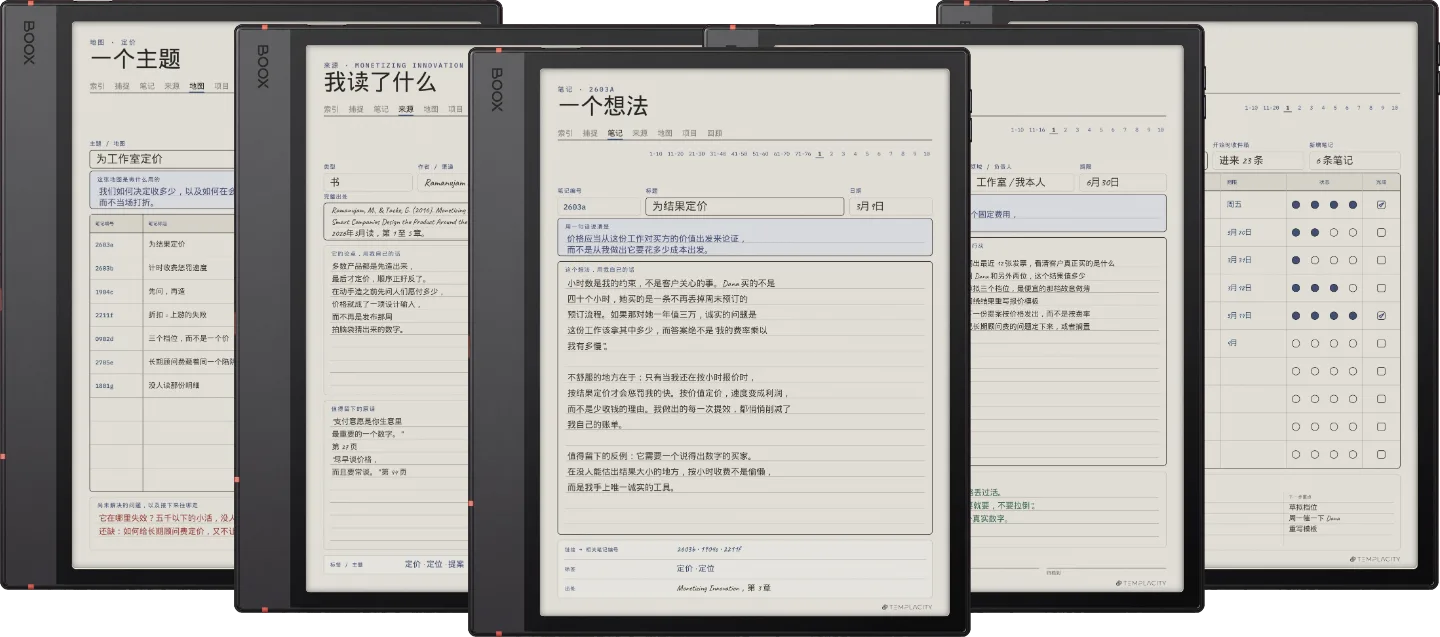Toggle the checked box in the 3月19日 row

(x=1381, y=315)
